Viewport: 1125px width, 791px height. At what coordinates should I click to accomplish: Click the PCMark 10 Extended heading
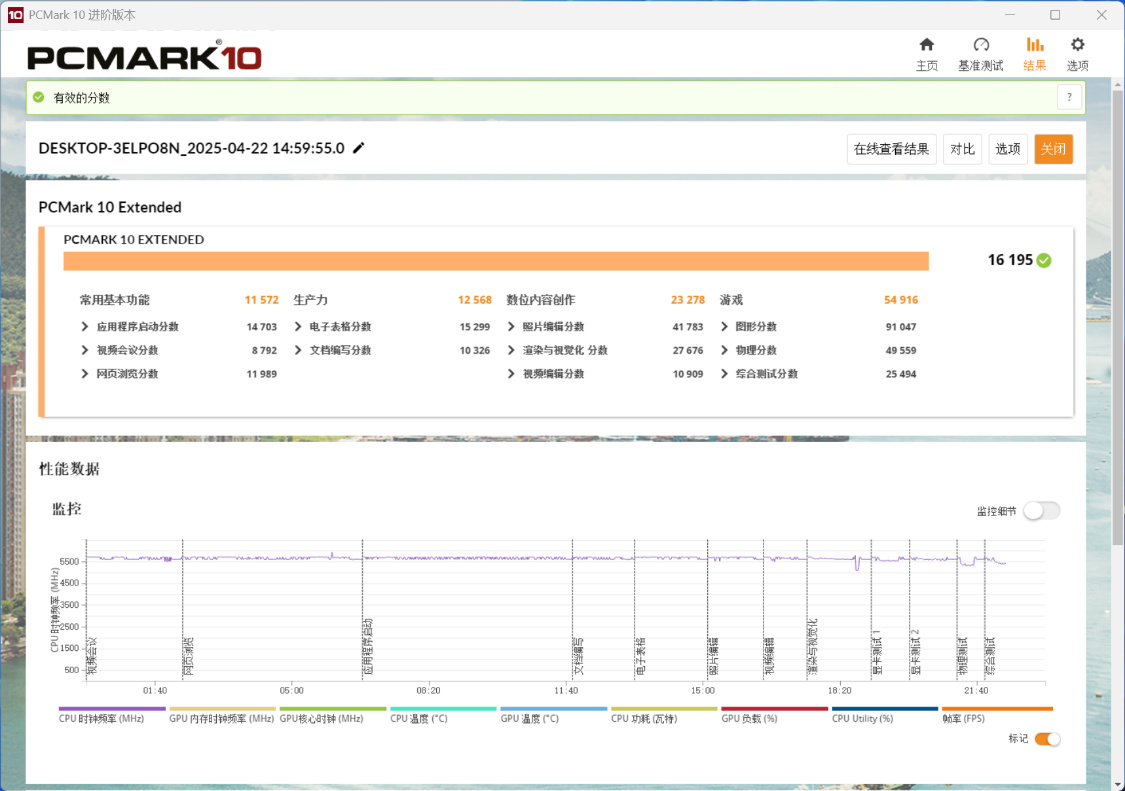point(110,207)
